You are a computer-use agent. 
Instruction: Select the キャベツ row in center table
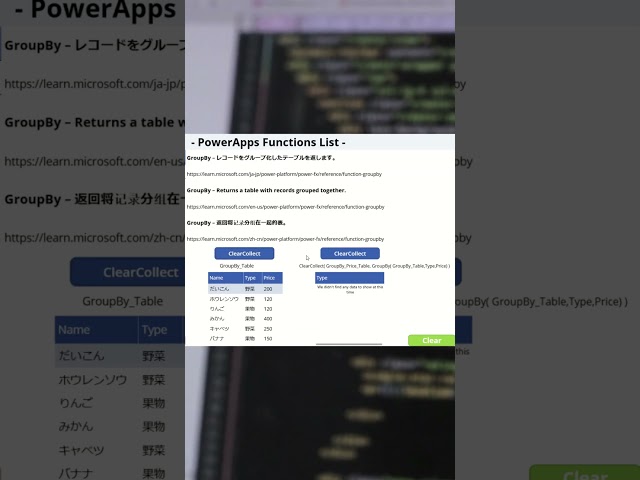[245, 329]
